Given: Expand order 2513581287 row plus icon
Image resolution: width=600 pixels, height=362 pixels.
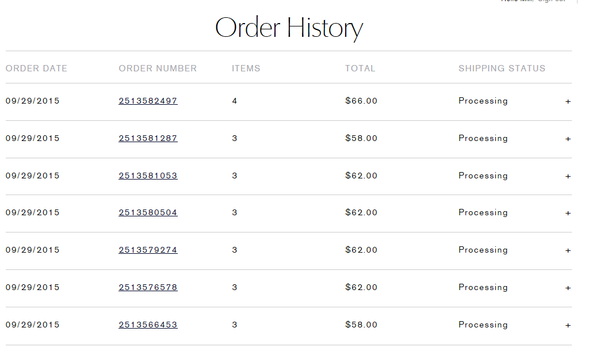Looking at the screenshot, I should pos(568,139).
